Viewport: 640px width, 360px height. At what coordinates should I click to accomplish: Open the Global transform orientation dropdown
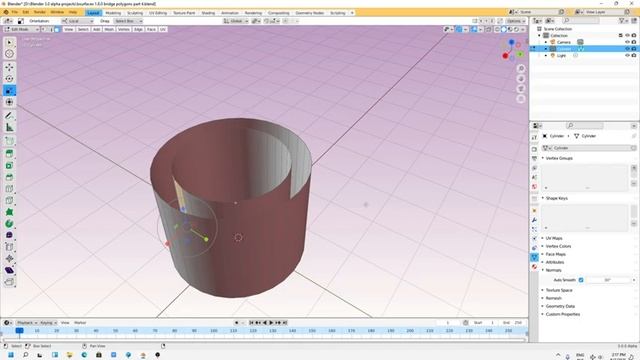coord(236,21)
